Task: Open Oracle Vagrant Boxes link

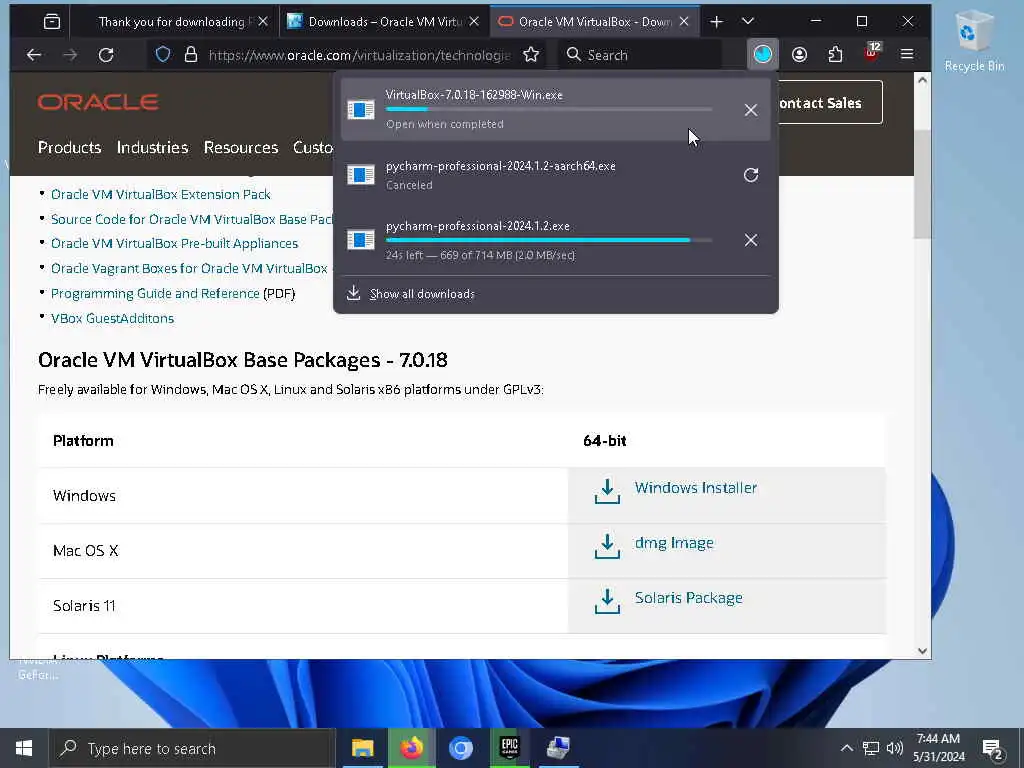Action: coord(189,268)
